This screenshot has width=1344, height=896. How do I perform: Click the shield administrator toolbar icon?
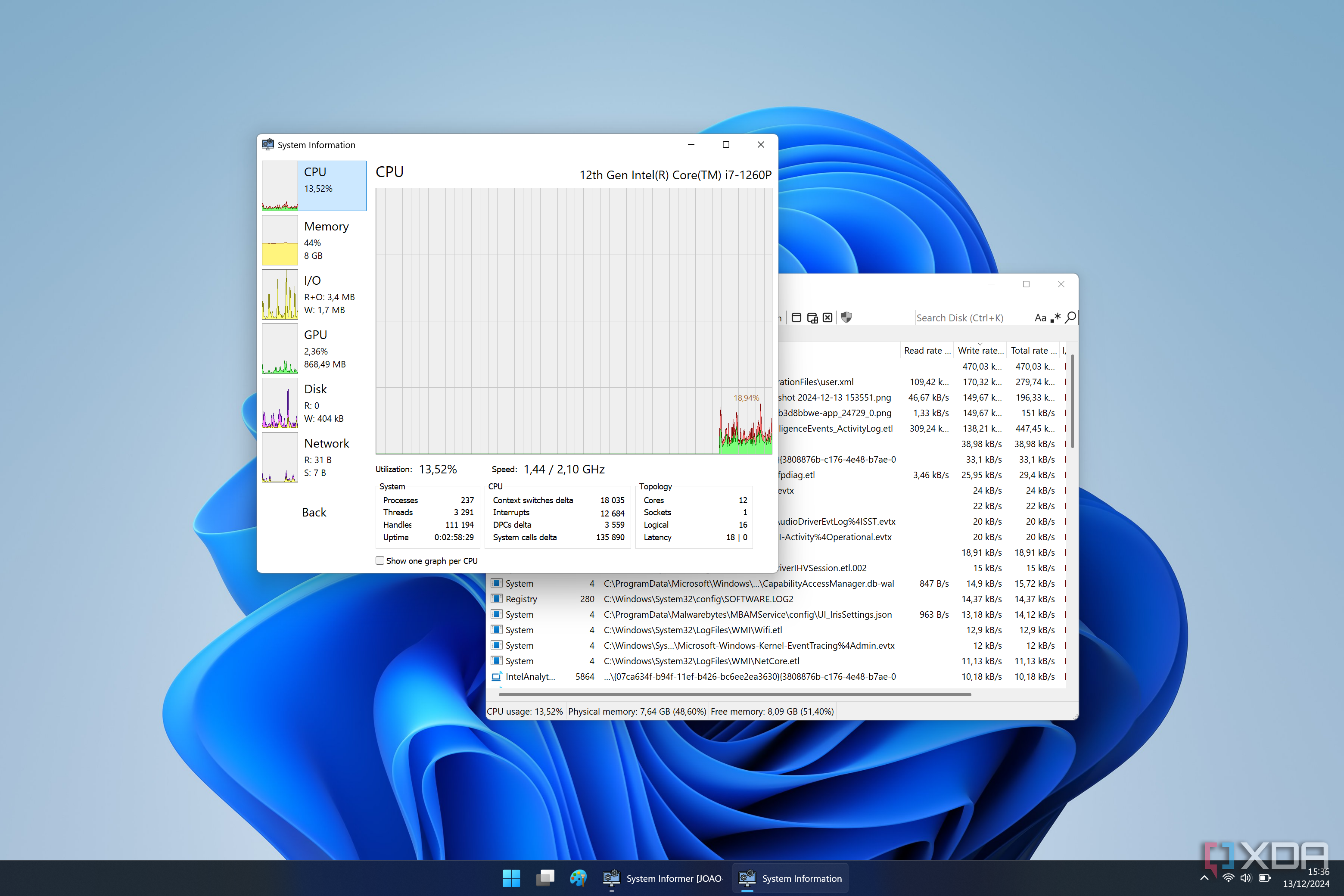pos(846,318)
